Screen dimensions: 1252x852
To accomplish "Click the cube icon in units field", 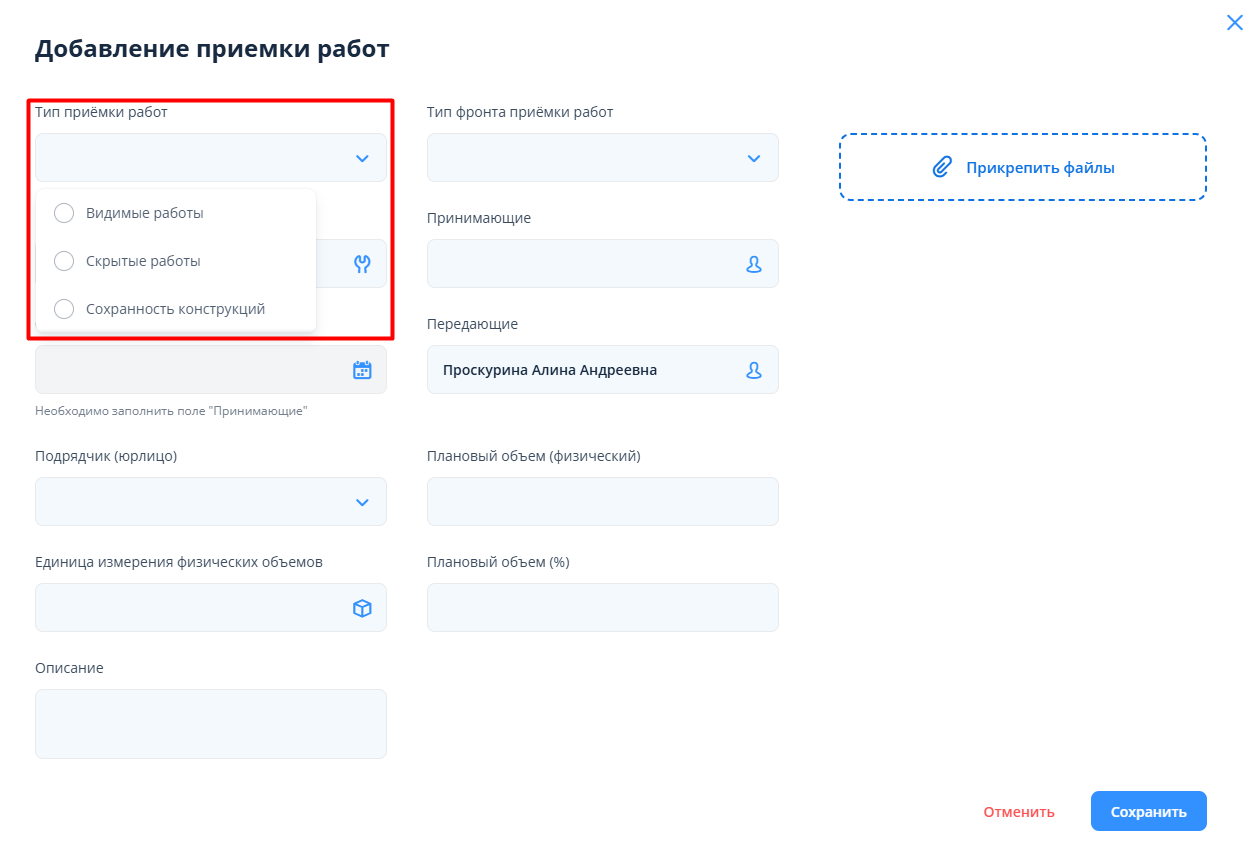I will [362, 608].
